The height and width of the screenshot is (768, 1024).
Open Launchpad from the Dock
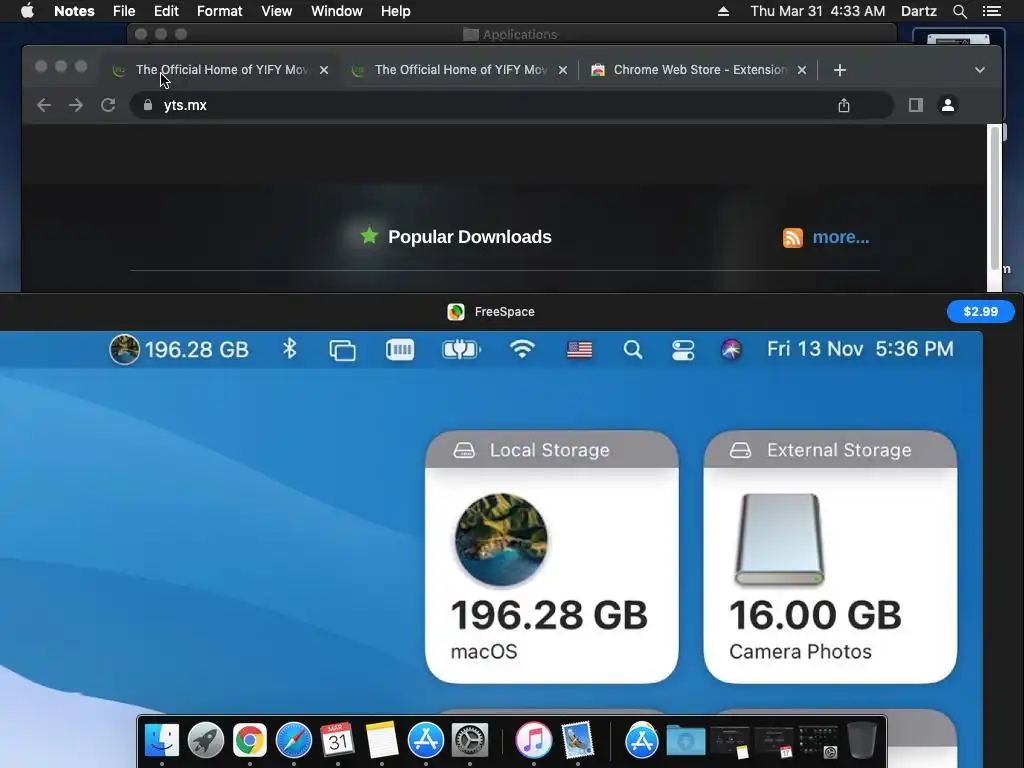click(x=206, y=740)
